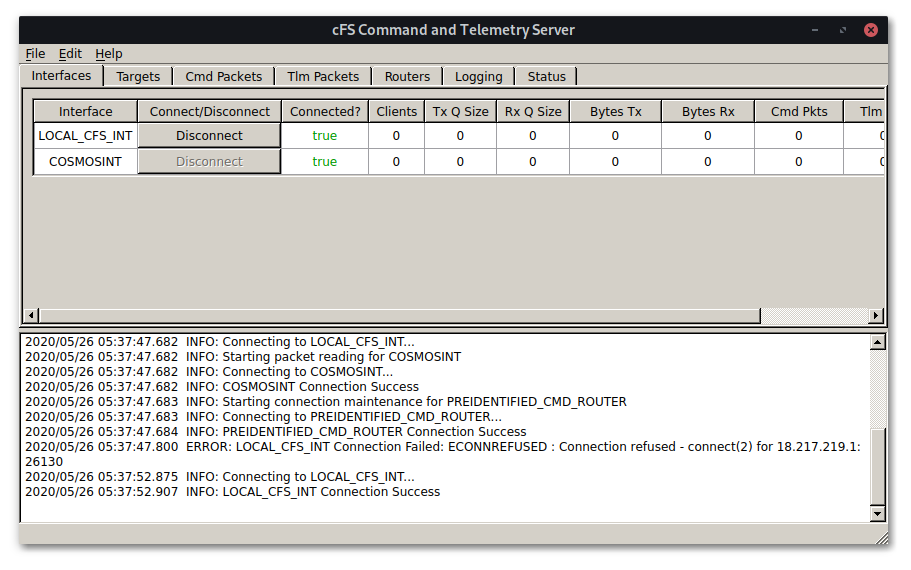Click the interface table horizontal scrollbar

400,316
